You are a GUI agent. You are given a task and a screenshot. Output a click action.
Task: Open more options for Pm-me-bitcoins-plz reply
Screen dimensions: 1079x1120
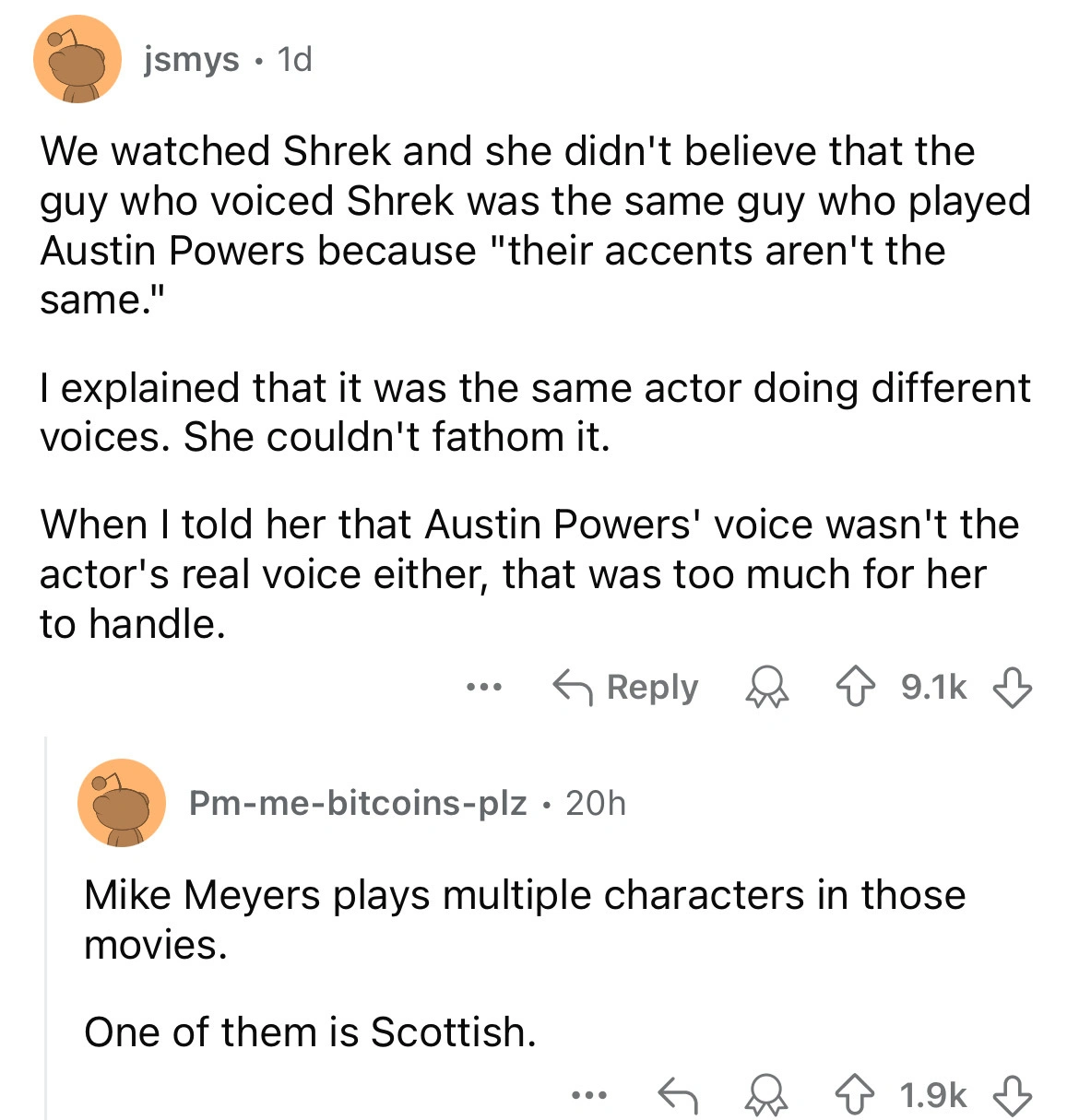tap(587, 1095)
